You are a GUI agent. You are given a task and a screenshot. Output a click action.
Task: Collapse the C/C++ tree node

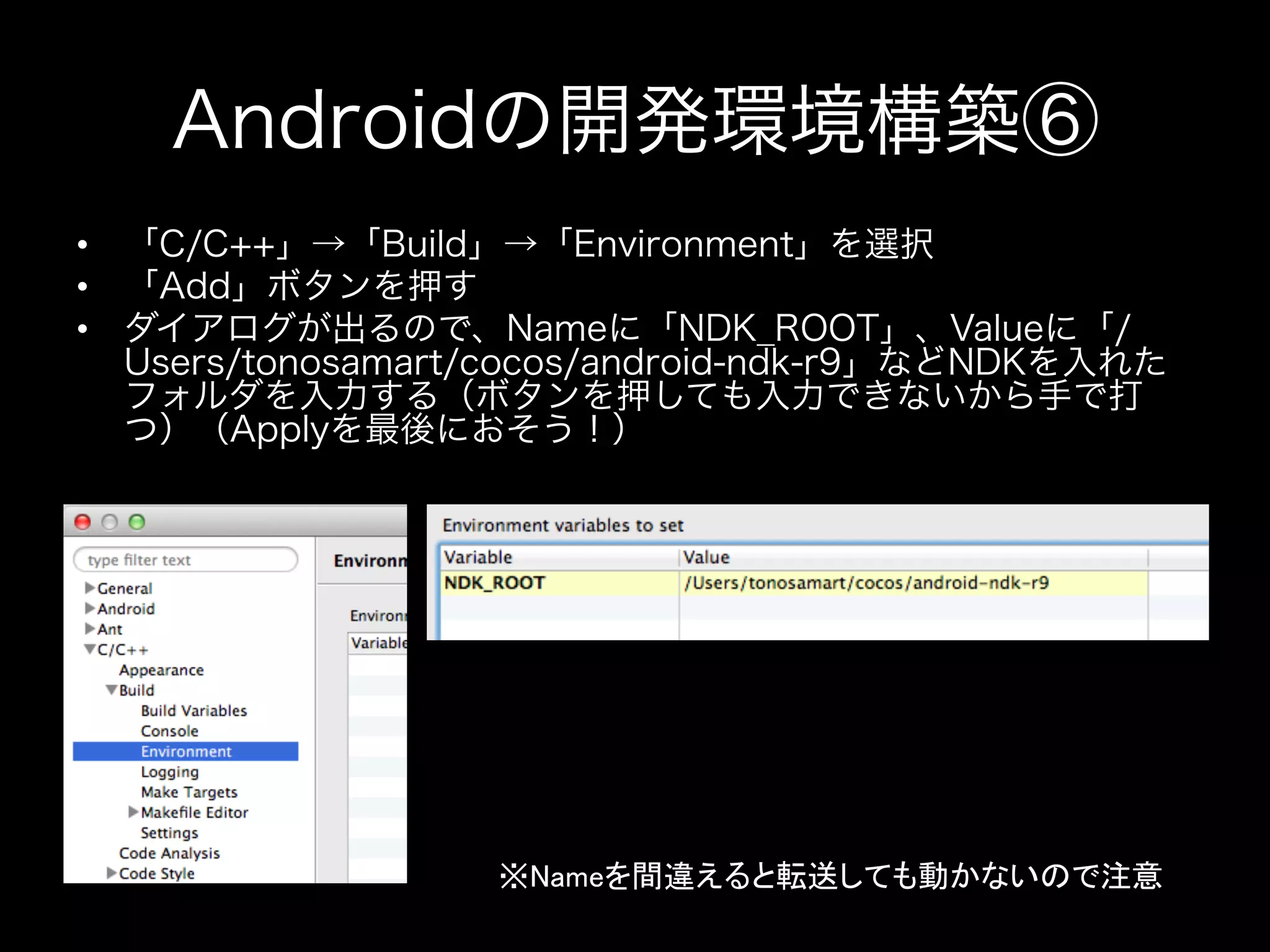click(x=90, y=649)
